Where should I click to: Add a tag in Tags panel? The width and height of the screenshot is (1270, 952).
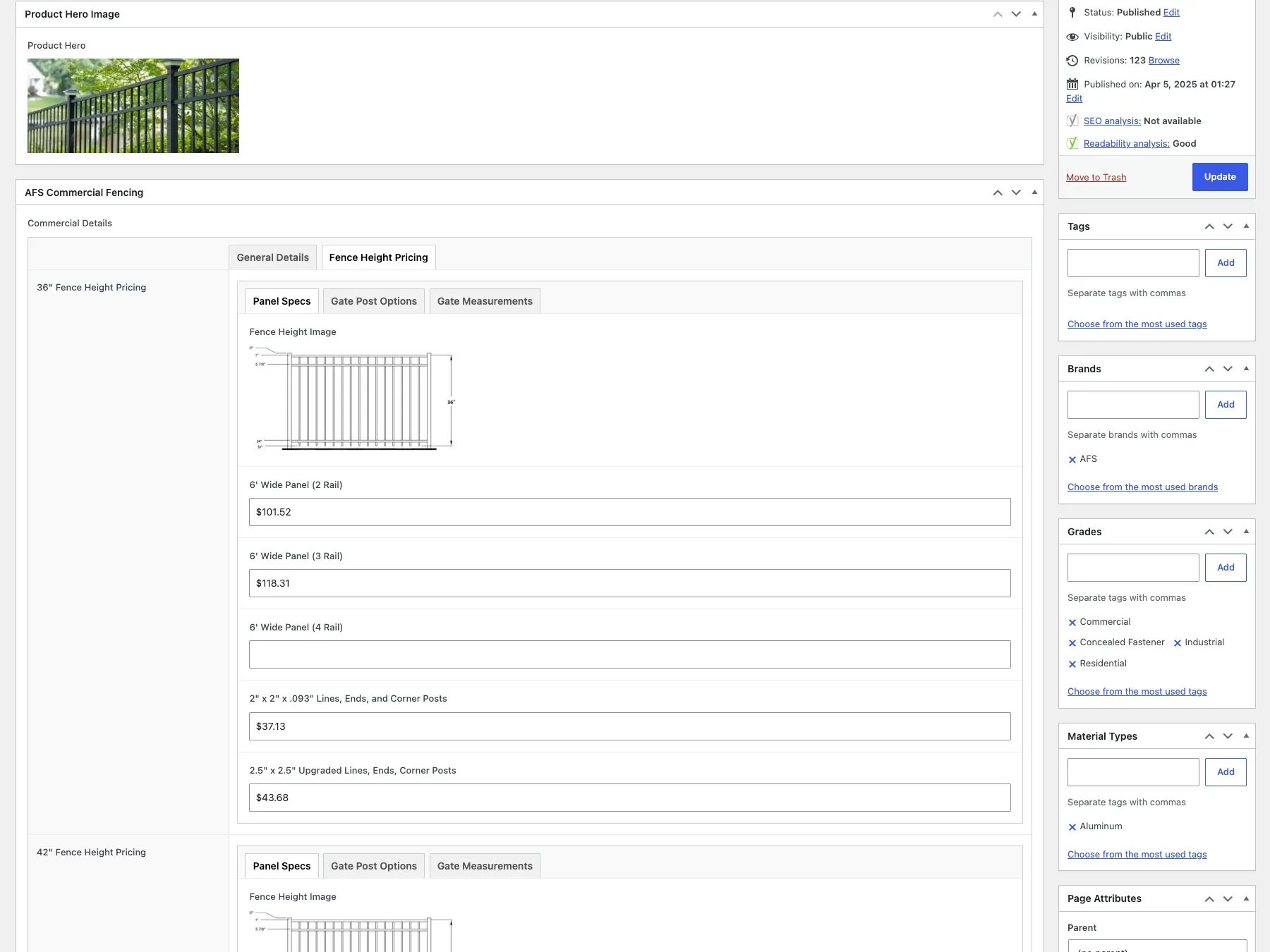tap(1226, 263)
